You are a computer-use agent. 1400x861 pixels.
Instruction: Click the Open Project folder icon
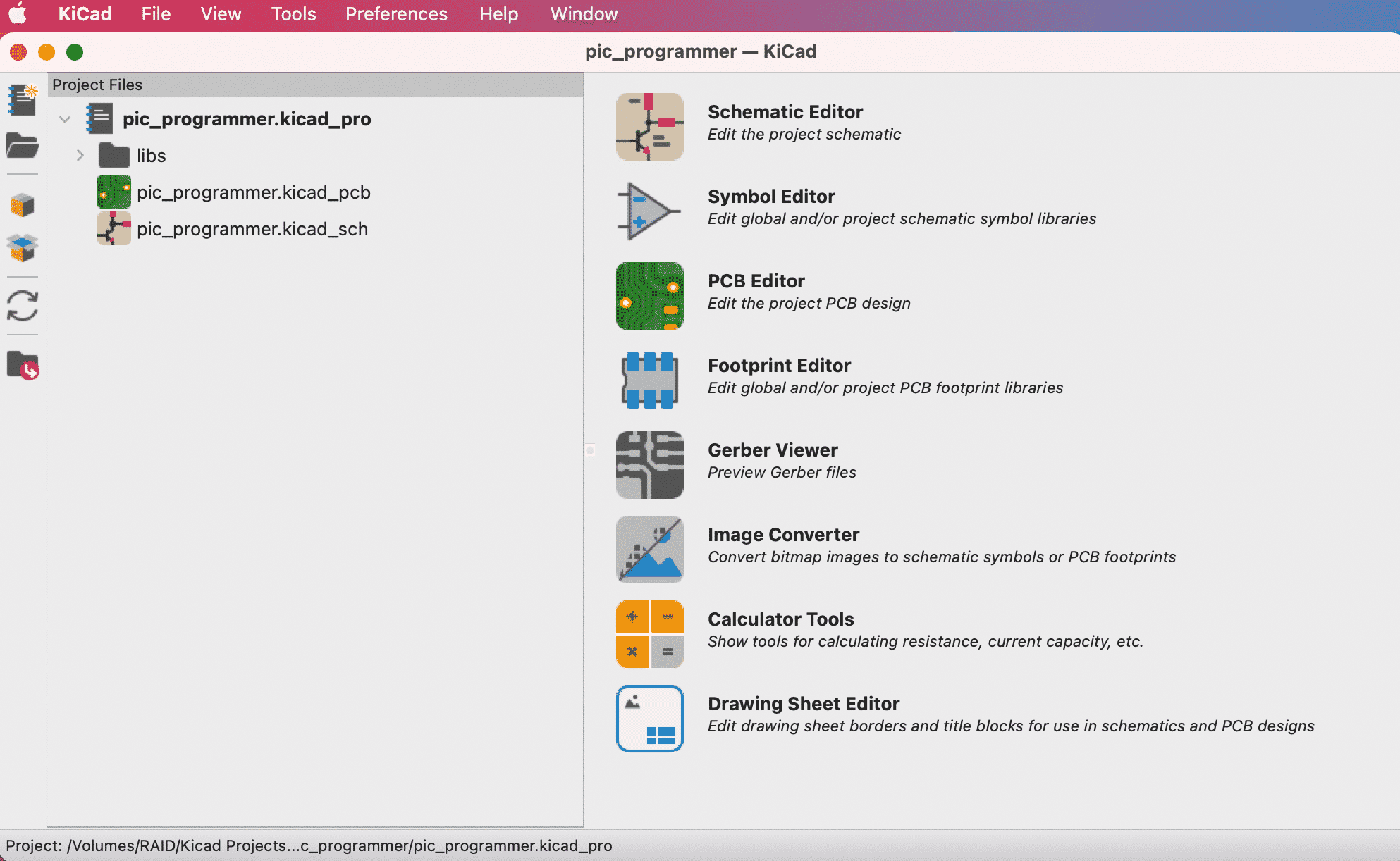click(23, 146)
